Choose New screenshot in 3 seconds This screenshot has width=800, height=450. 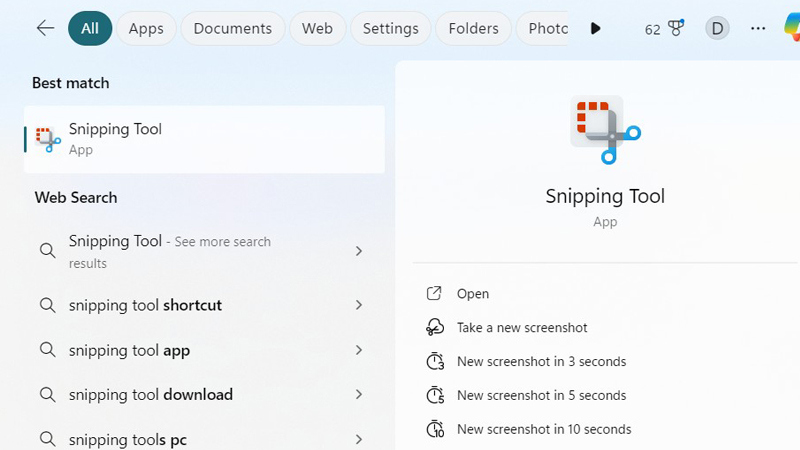pyautogui.click(x=541, y=361)
